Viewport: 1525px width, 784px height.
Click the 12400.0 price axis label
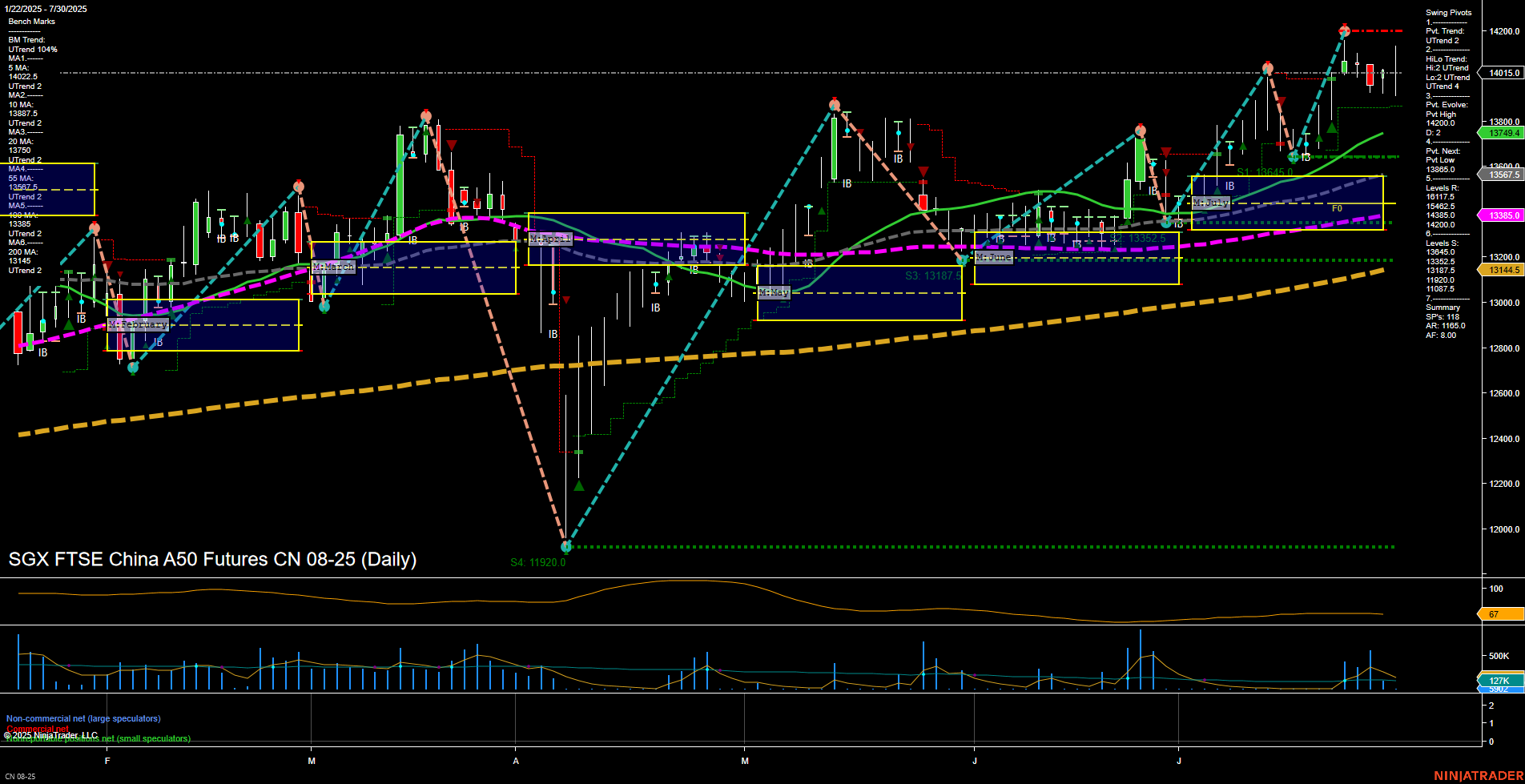(1503, 439)
